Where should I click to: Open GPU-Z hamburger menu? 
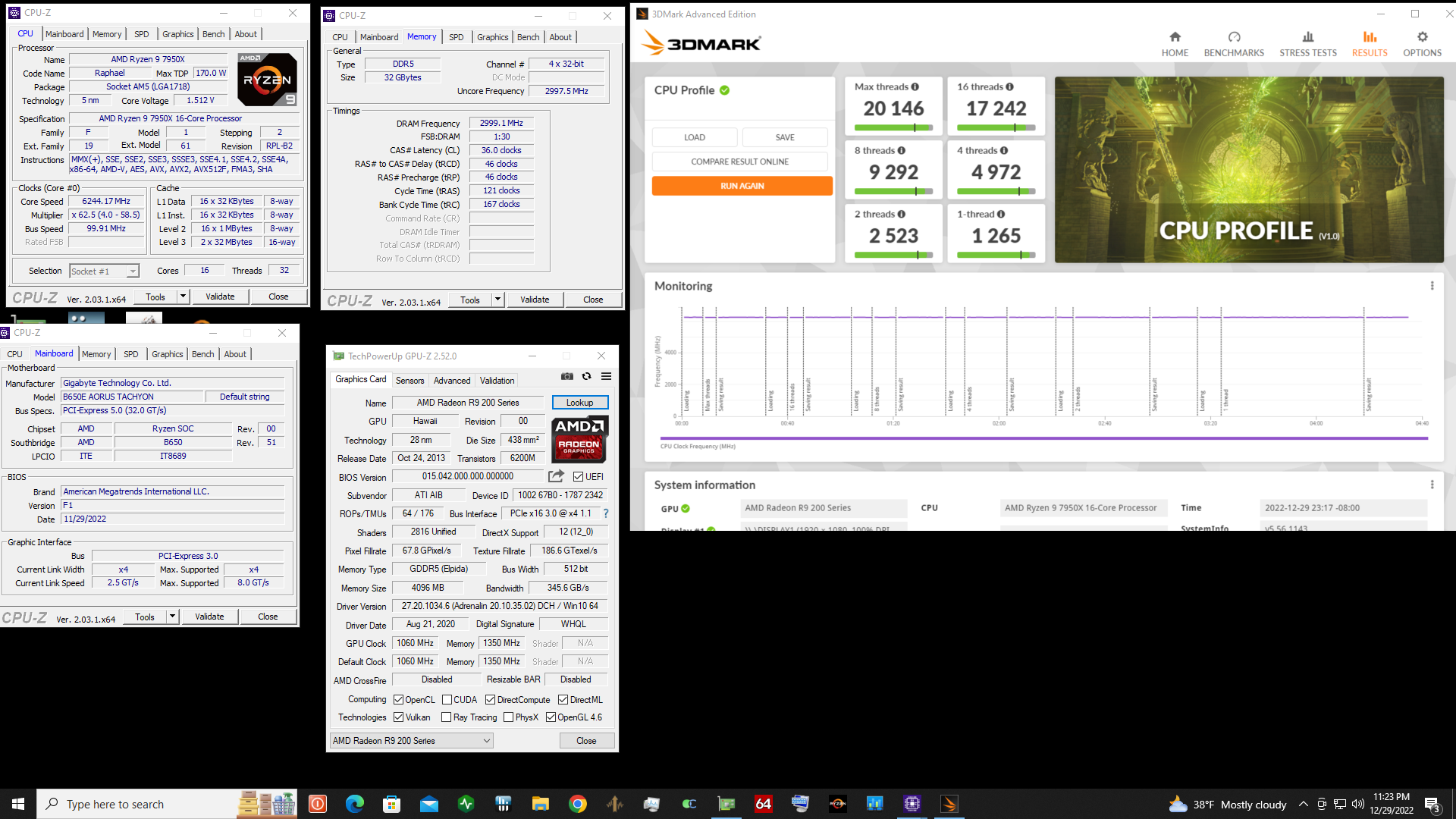point(607,376)
